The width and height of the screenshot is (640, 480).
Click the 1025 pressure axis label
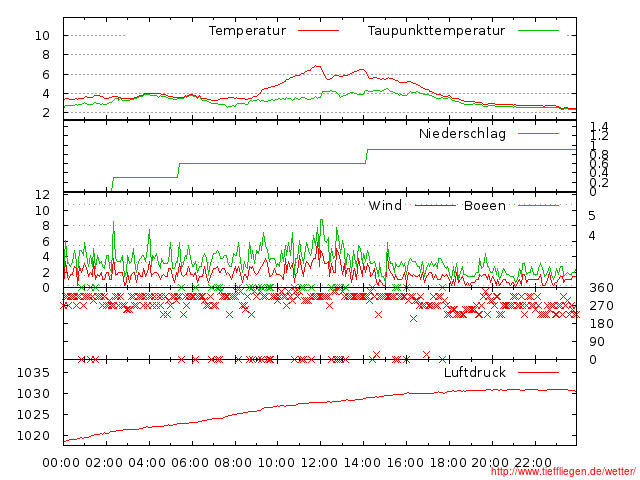pos(33,415)
